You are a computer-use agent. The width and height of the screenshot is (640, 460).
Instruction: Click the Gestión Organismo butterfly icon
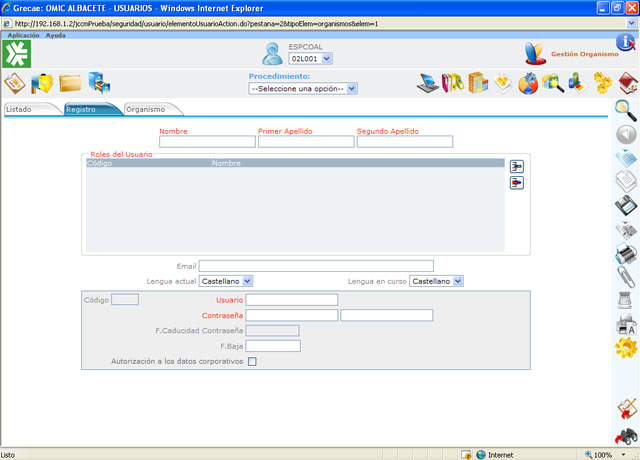(x=536, y=54)
